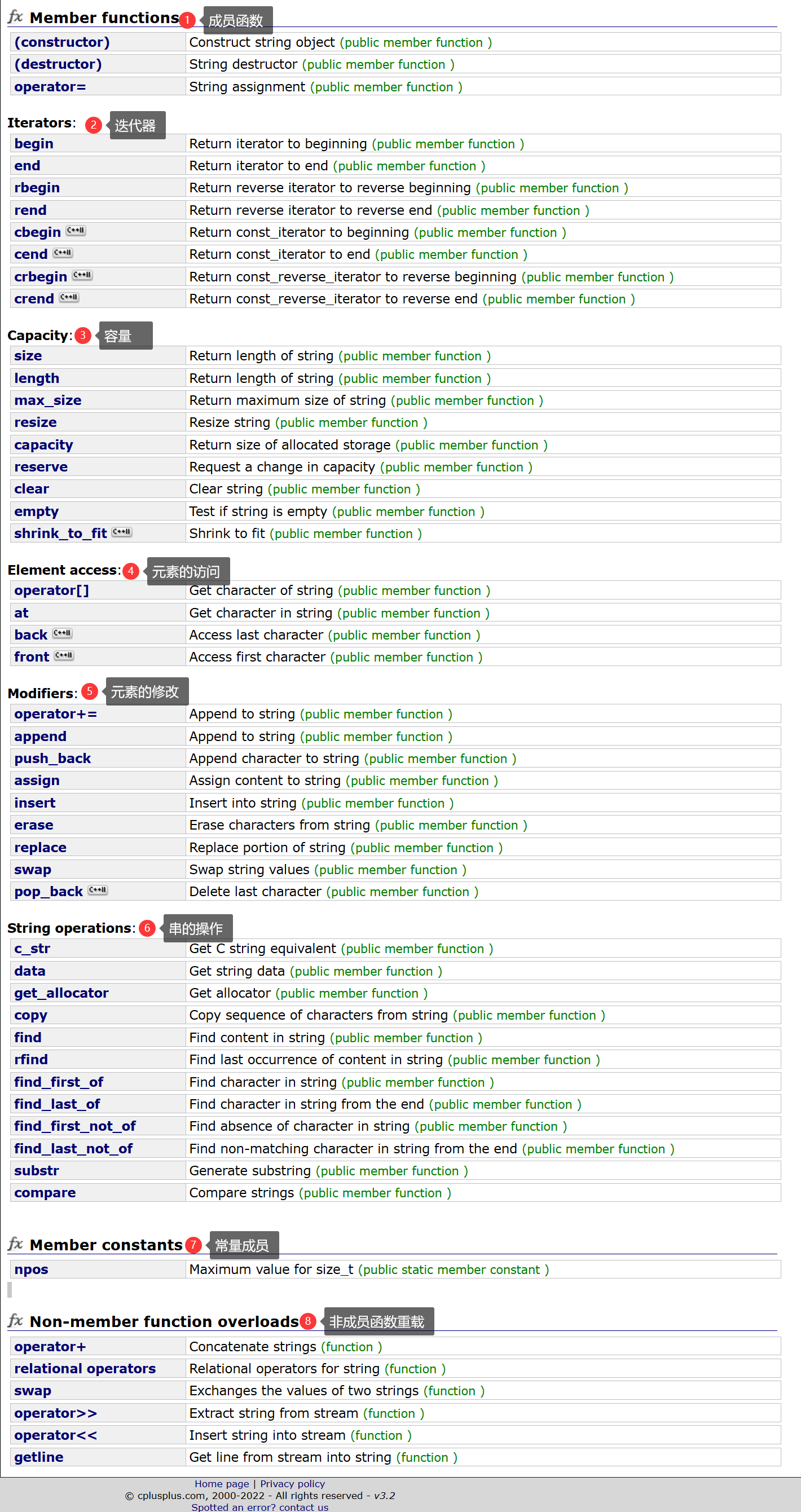Open the operator+ link
This screenshot has width=801, height=1512.
[x=50, y=1347]
